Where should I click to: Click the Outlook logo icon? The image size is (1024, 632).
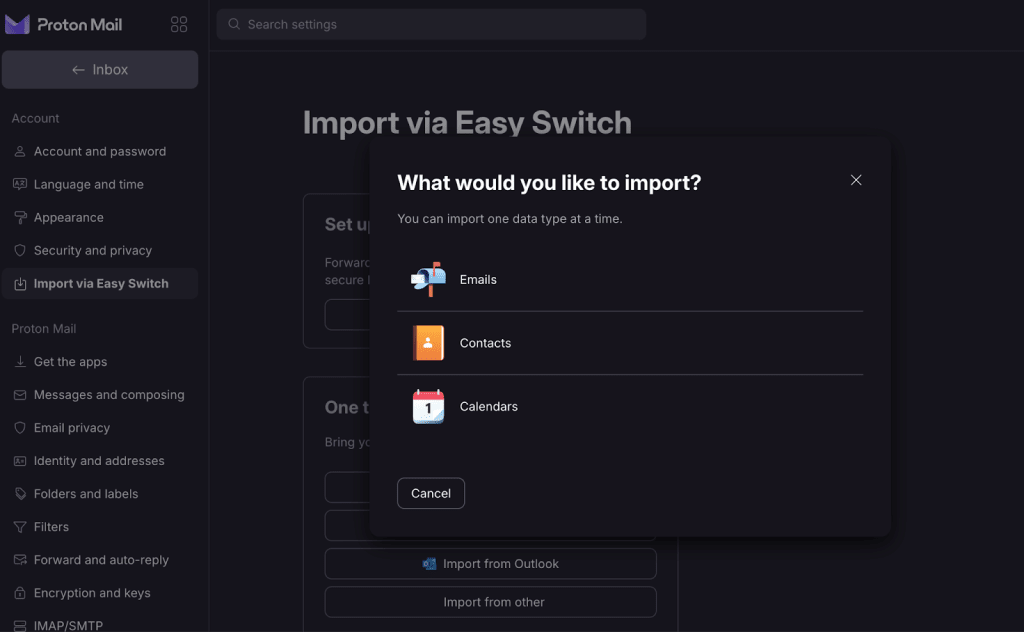[429, 563]
